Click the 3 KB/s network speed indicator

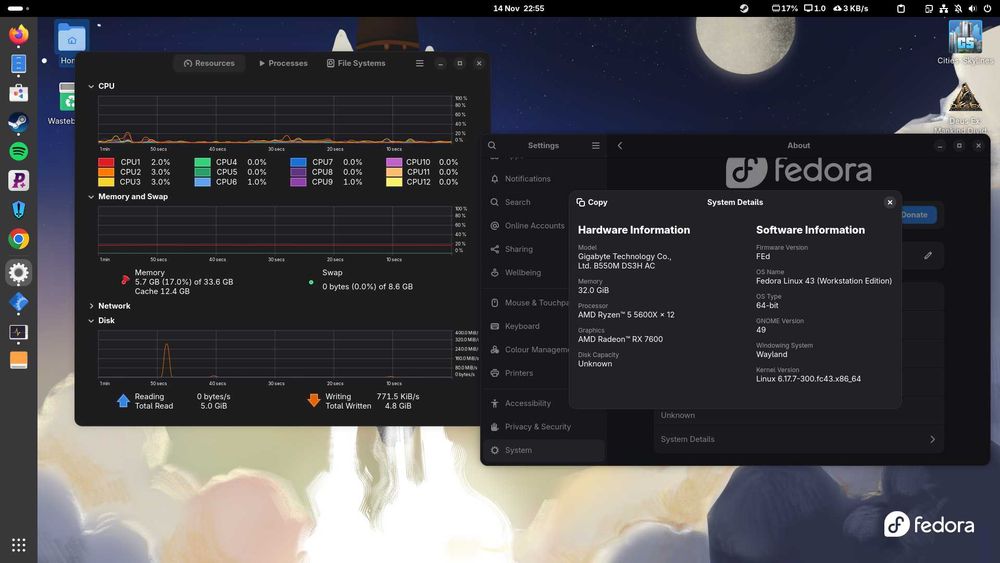pos(851,8)
